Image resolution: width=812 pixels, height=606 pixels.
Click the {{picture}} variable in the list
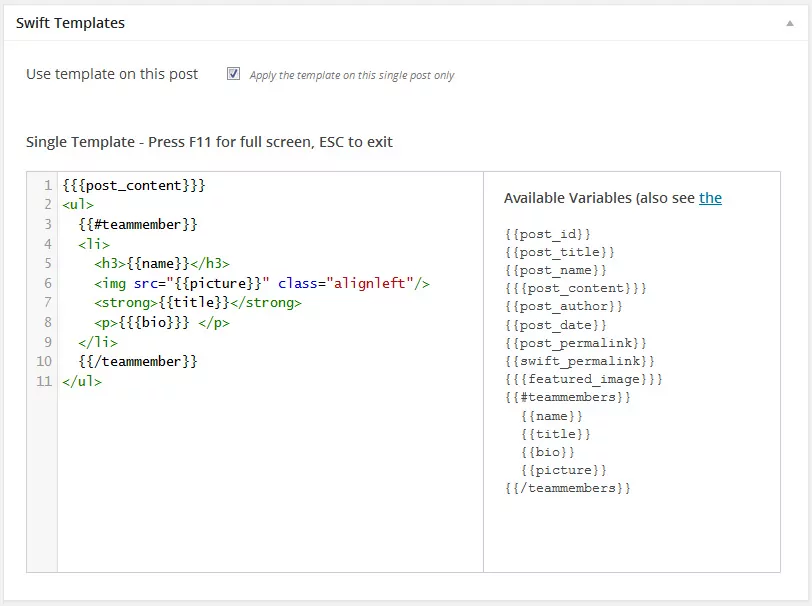tap(564, 470)
